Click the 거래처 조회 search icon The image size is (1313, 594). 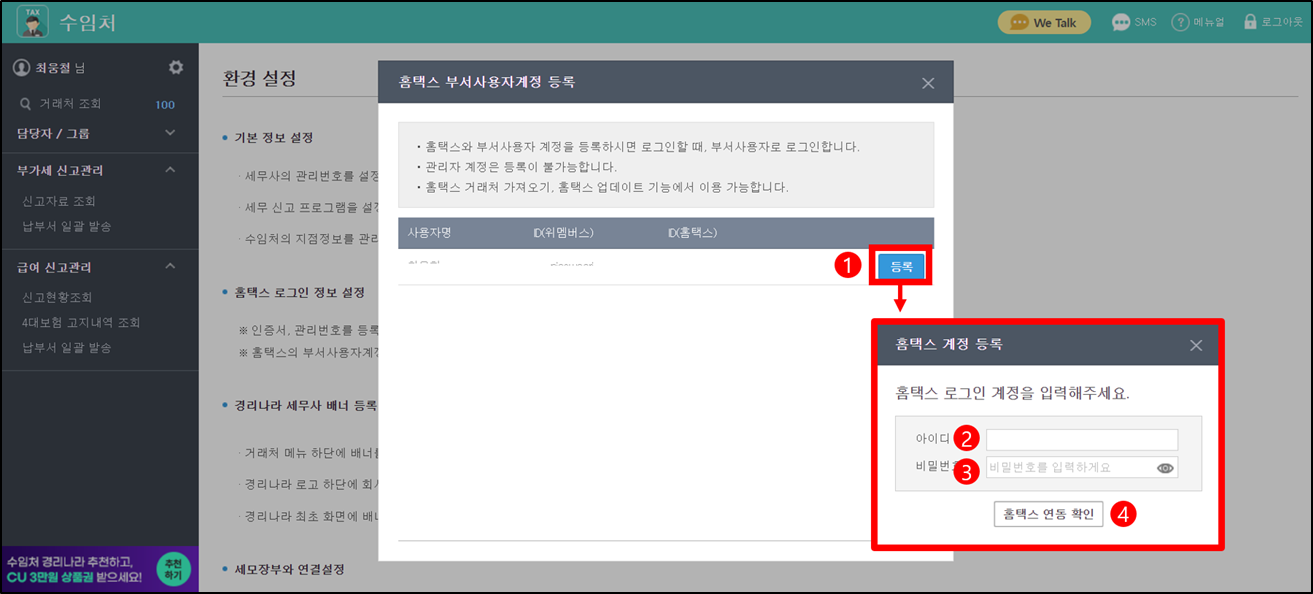pos(26,103)
